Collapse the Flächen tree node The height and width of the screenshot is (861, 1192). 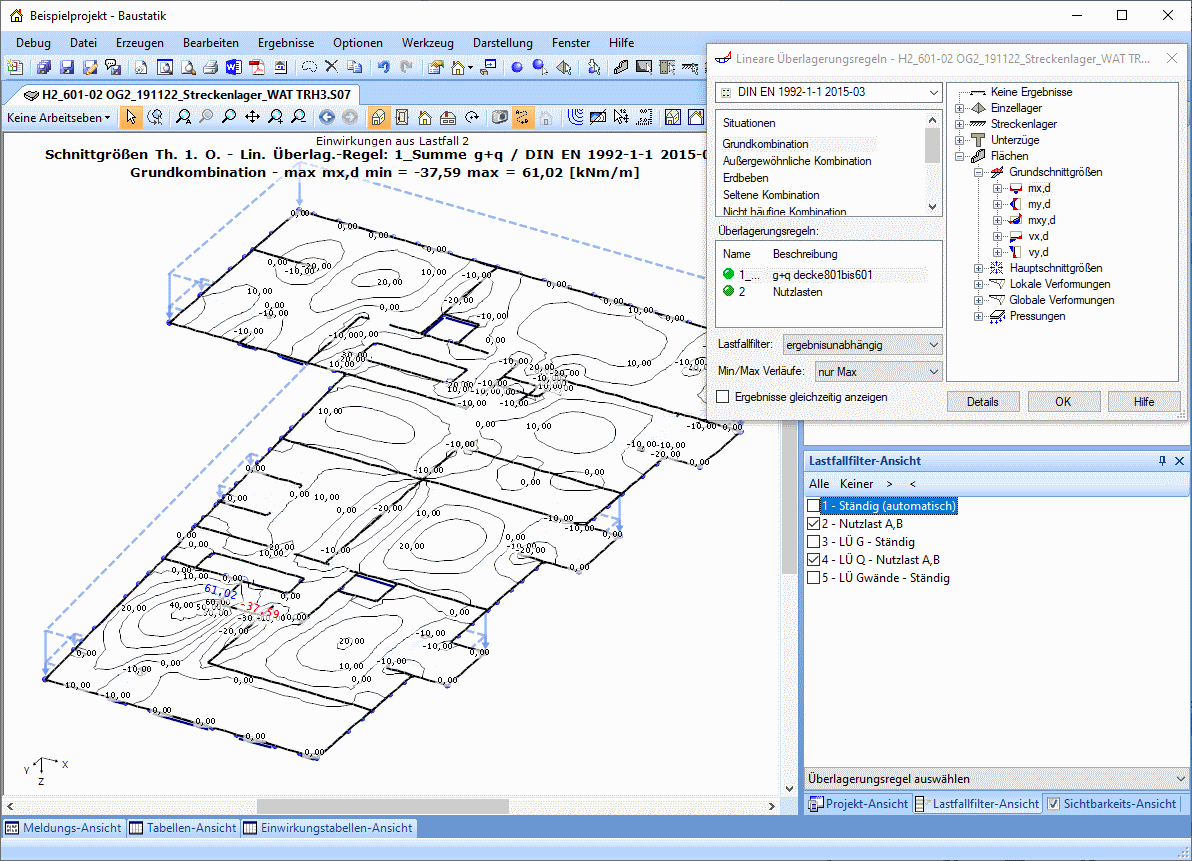point(959,156)
